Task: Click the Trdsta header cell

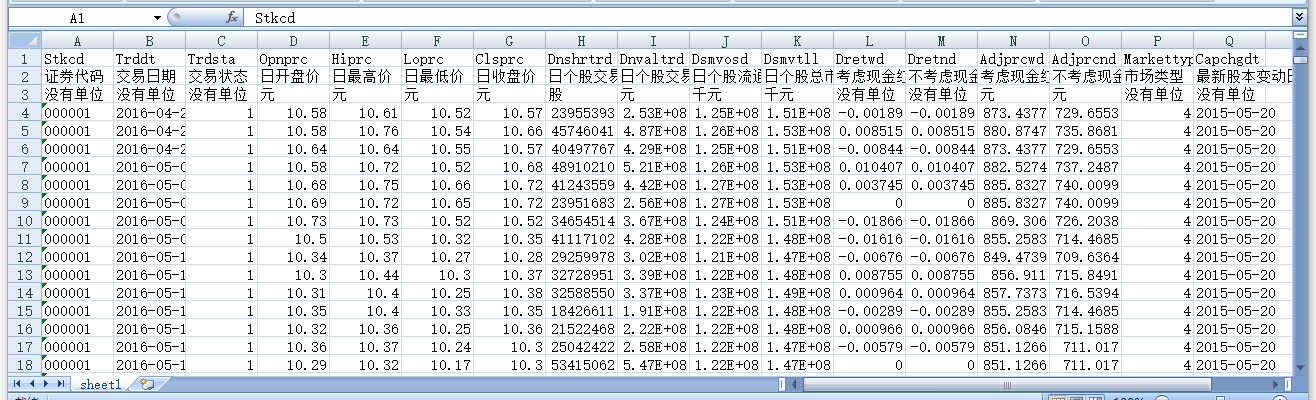Action: click(221, 58)
